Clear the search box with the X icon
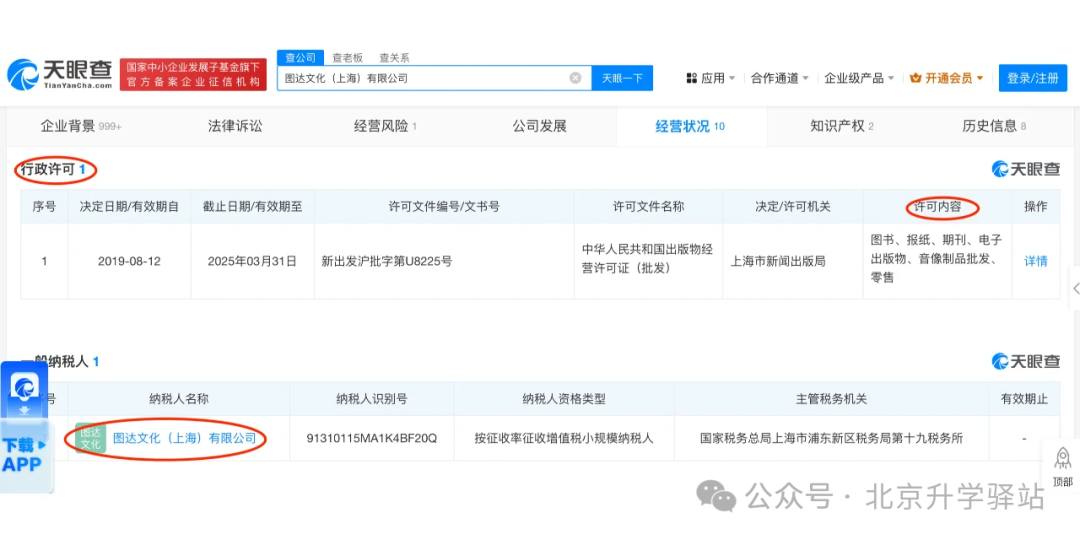Image resolution: width=1080 pixels, height=540 pixels. click(575, 78)
